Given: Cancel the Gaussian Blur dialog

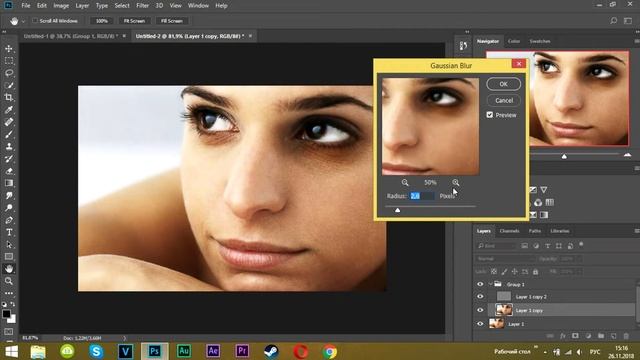Looking at the screenshot, I should tap(504, 100).
